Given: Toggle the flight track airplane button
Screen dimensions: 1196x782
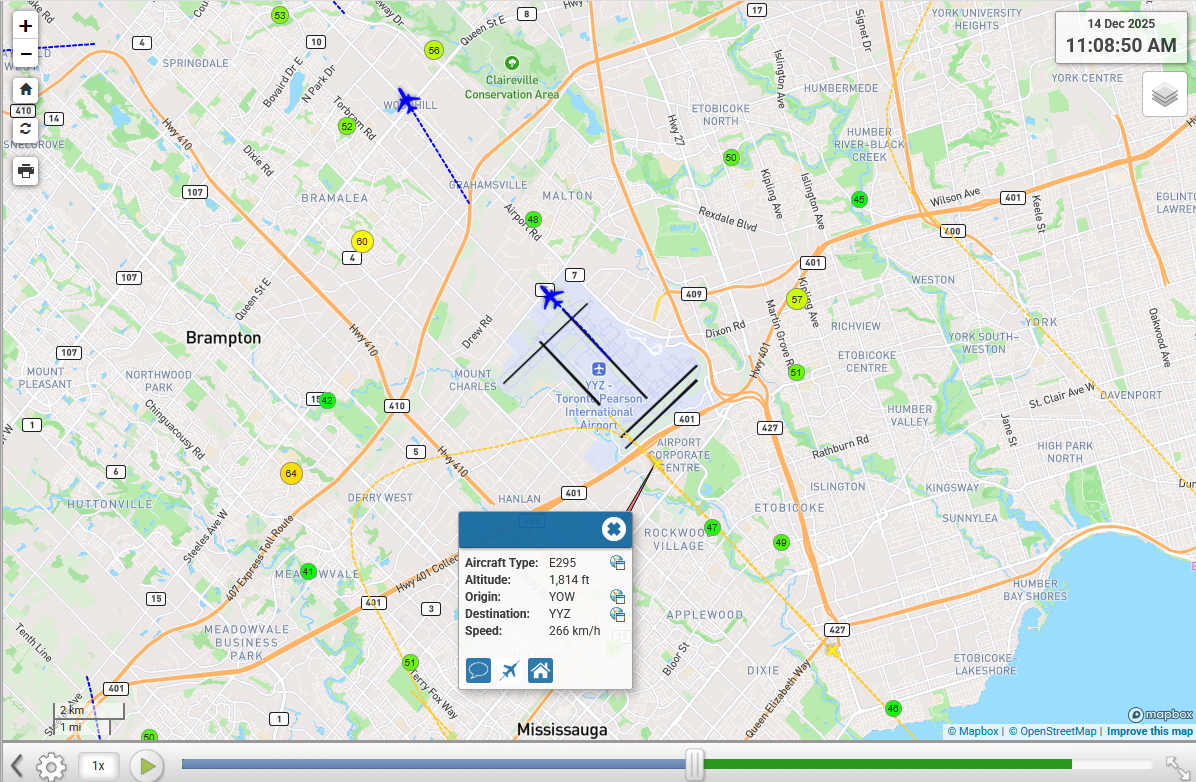Looking at the screenshot, I should coord(510,670).
